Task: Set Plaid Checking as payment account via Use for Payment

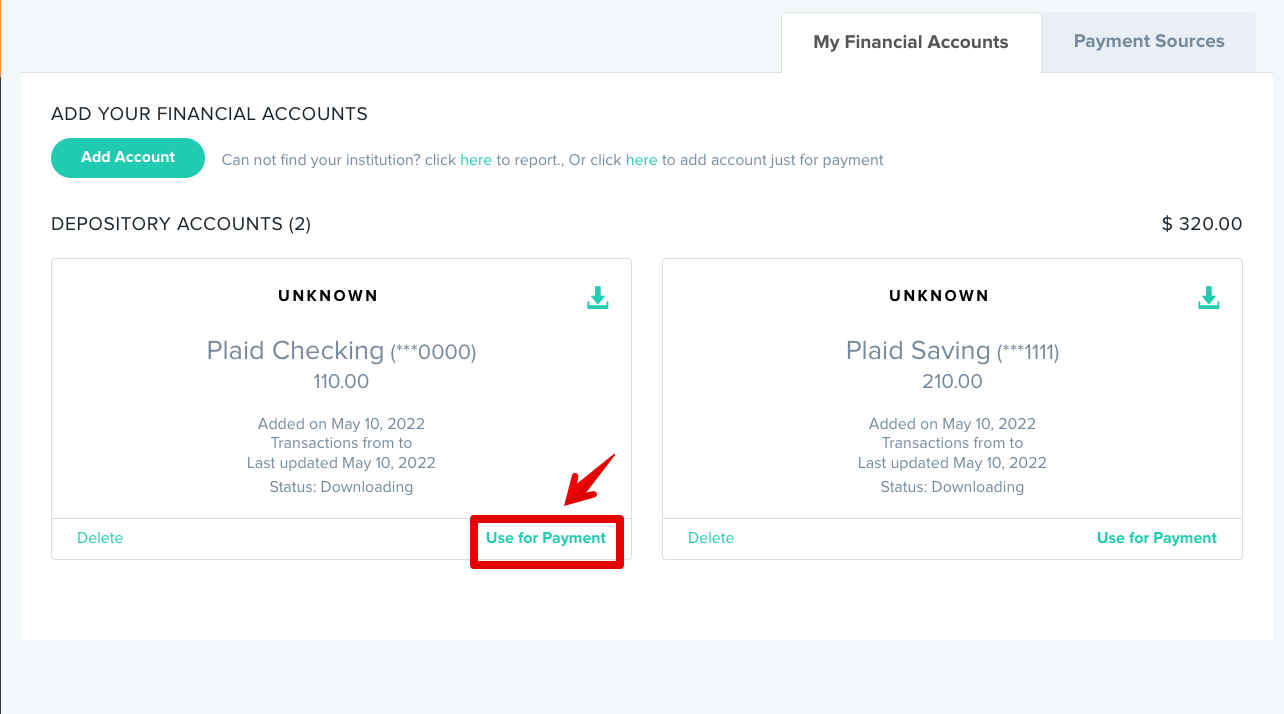Action: click(x=546, y=537)
